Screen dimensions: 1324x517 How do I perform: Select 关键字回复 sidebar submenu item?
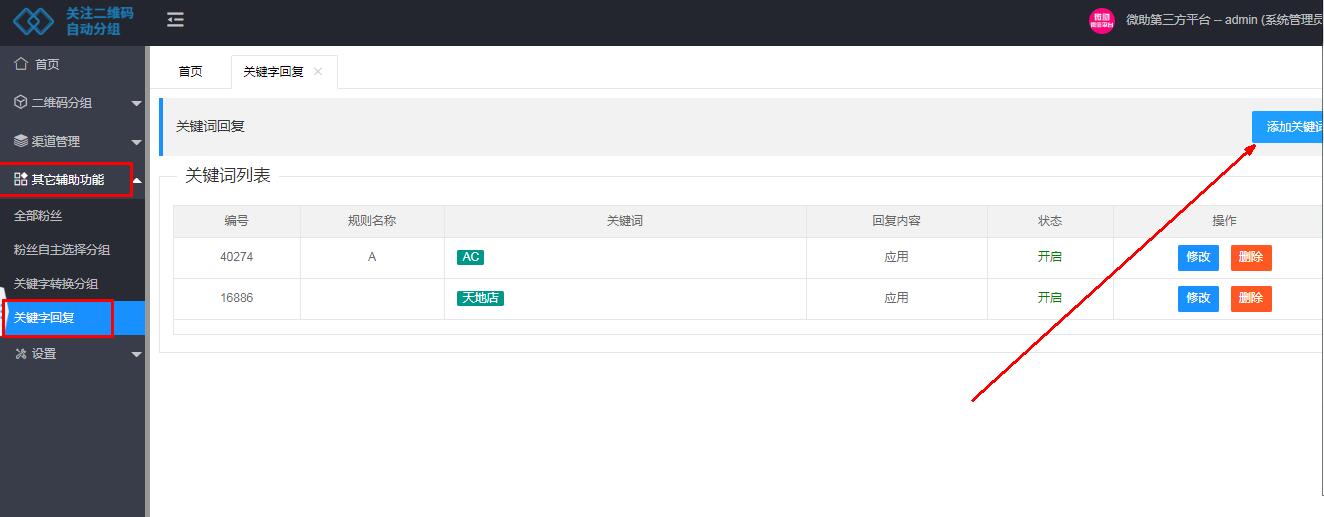click(x=72, y=318)
